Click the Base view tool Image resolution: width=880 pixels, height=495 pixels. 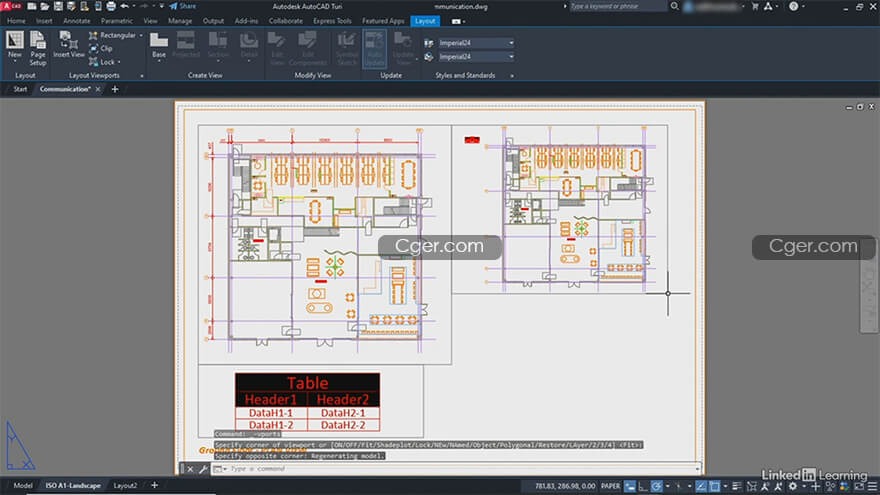click(159, 46)
